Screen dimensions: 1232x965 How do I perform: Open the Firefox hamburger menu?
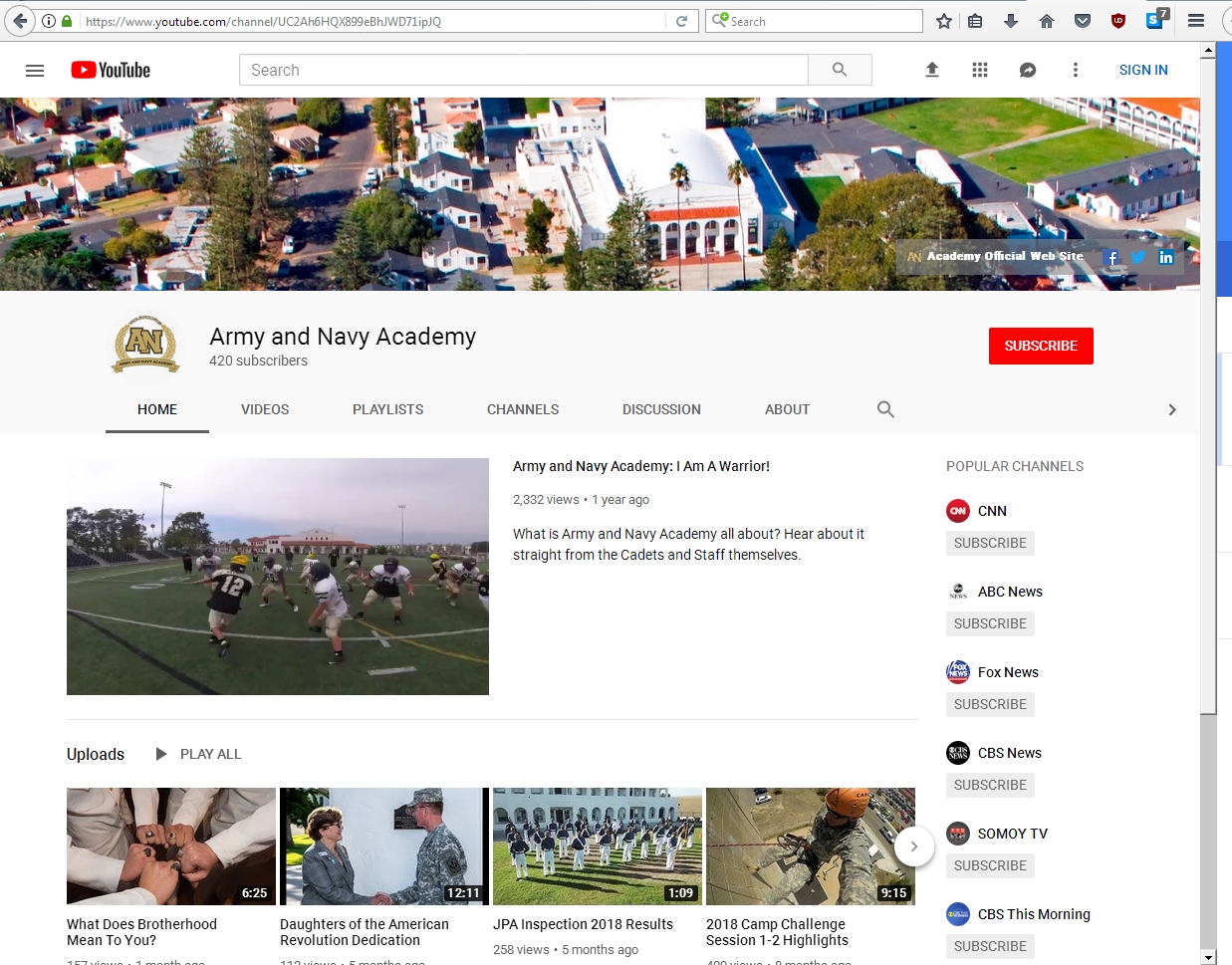[x=1196, y=21]
